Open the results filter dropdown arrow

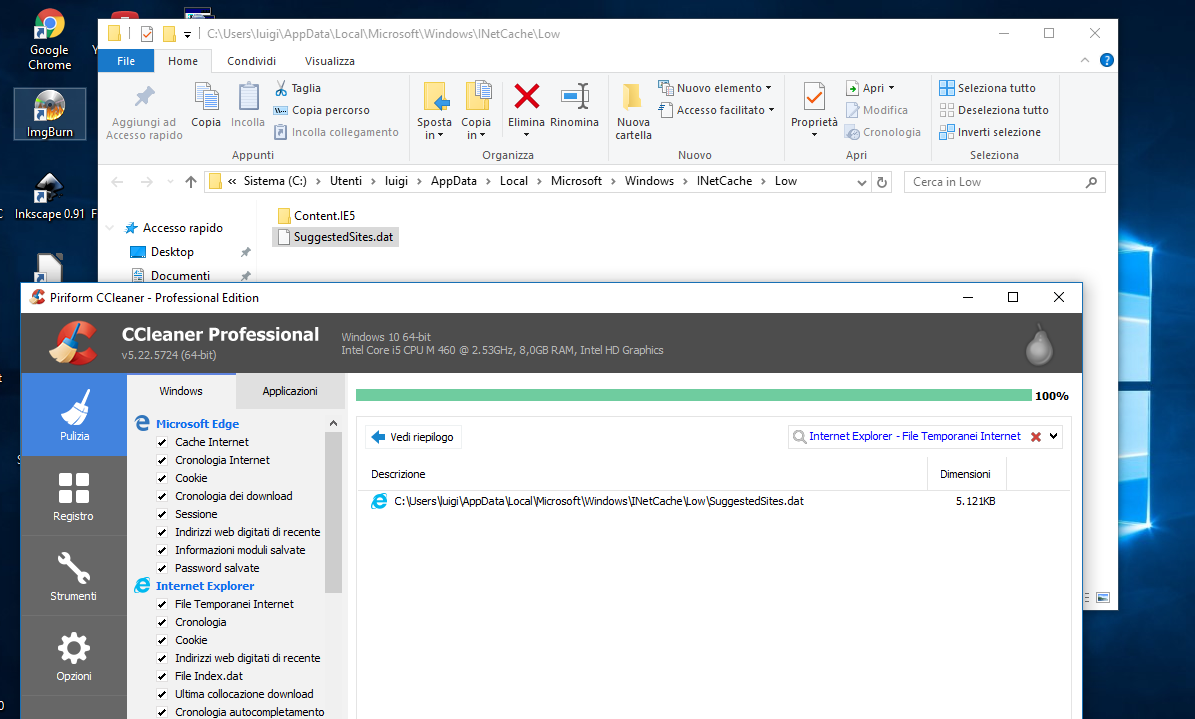tap(1053, 436)
